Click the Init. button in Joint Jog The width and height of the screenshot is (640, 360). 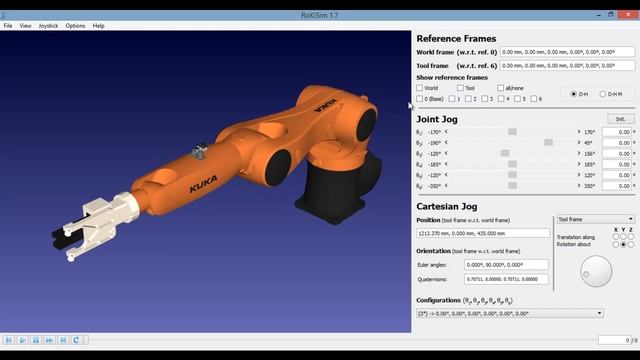620,119
